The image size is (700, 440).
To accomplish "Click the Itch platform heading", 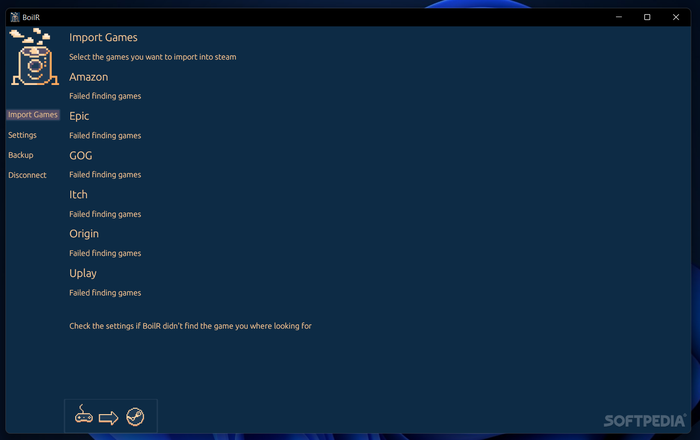I will click(x=78, y=195).
